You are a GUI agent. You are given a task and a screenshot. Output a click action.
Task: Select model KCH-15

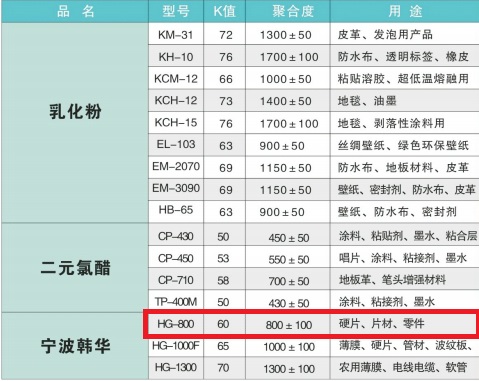click(176, 122)
